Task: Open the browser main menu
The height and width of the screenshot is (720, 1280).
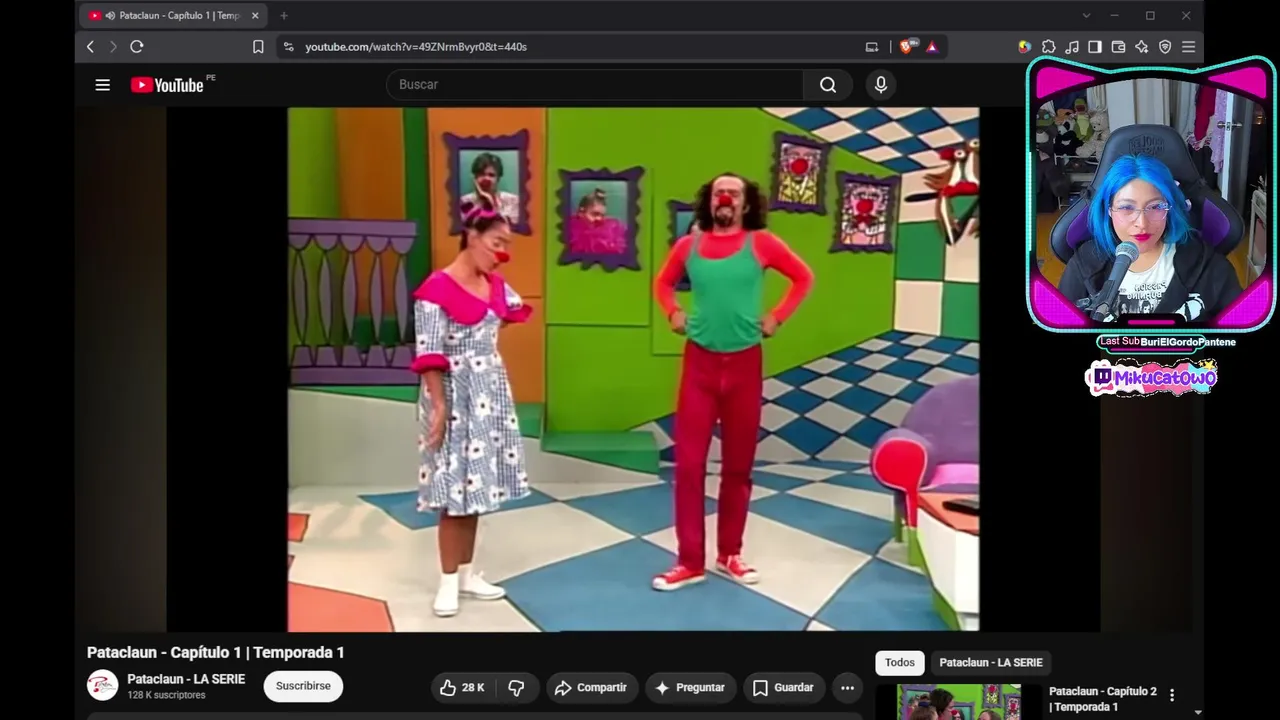Action: point(1188,47)
